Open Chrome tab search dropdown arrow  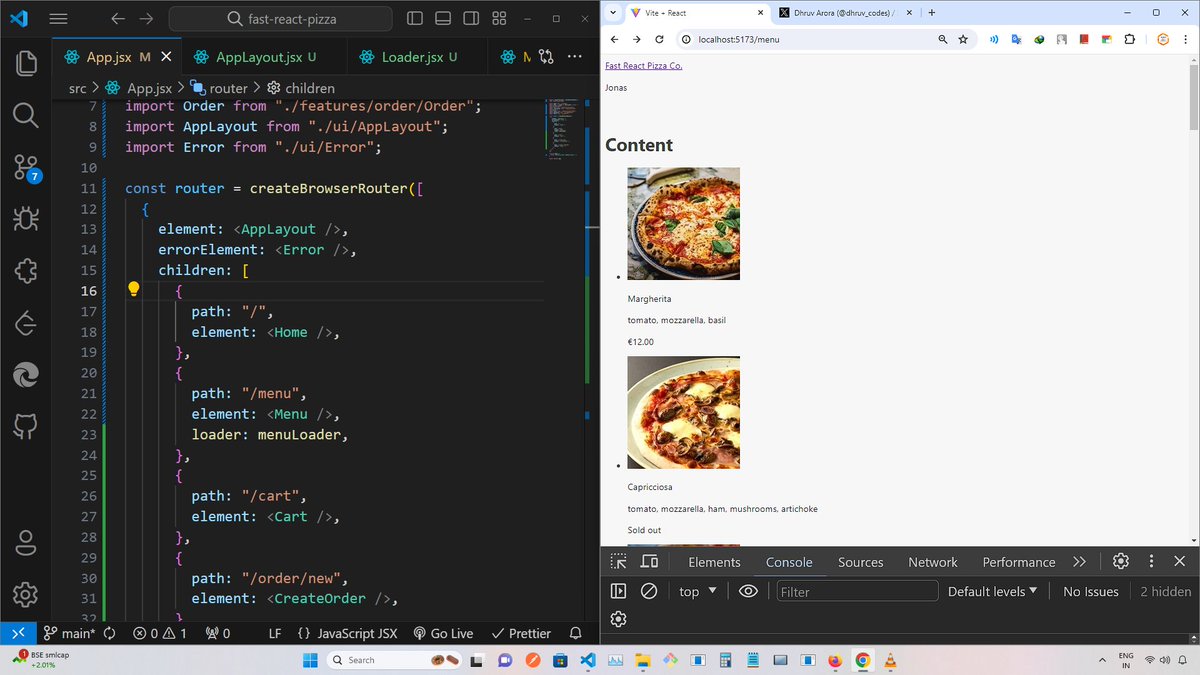(x=611, y=12)
